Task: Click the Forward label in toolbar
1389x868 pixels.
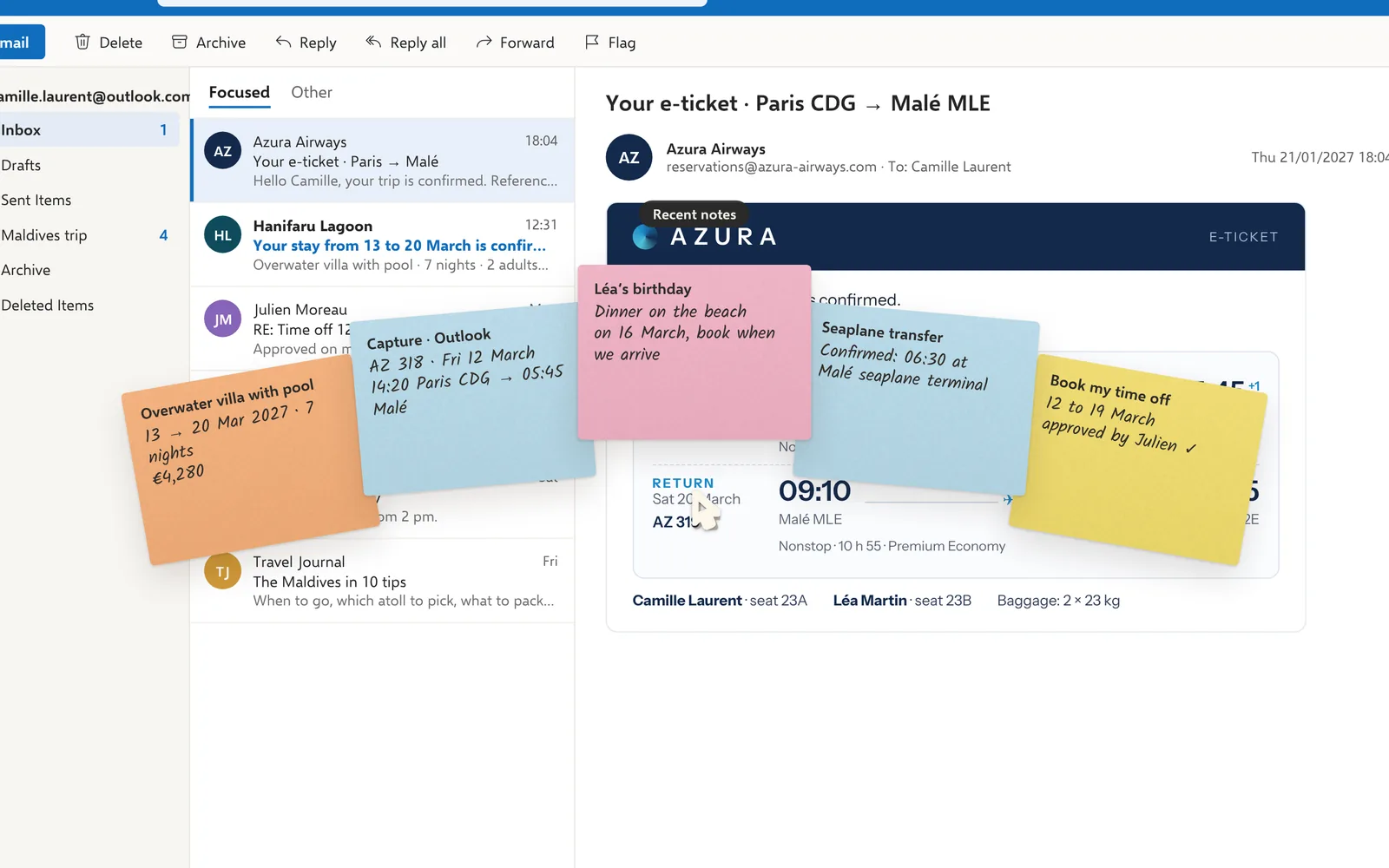Action: [527, 43]
